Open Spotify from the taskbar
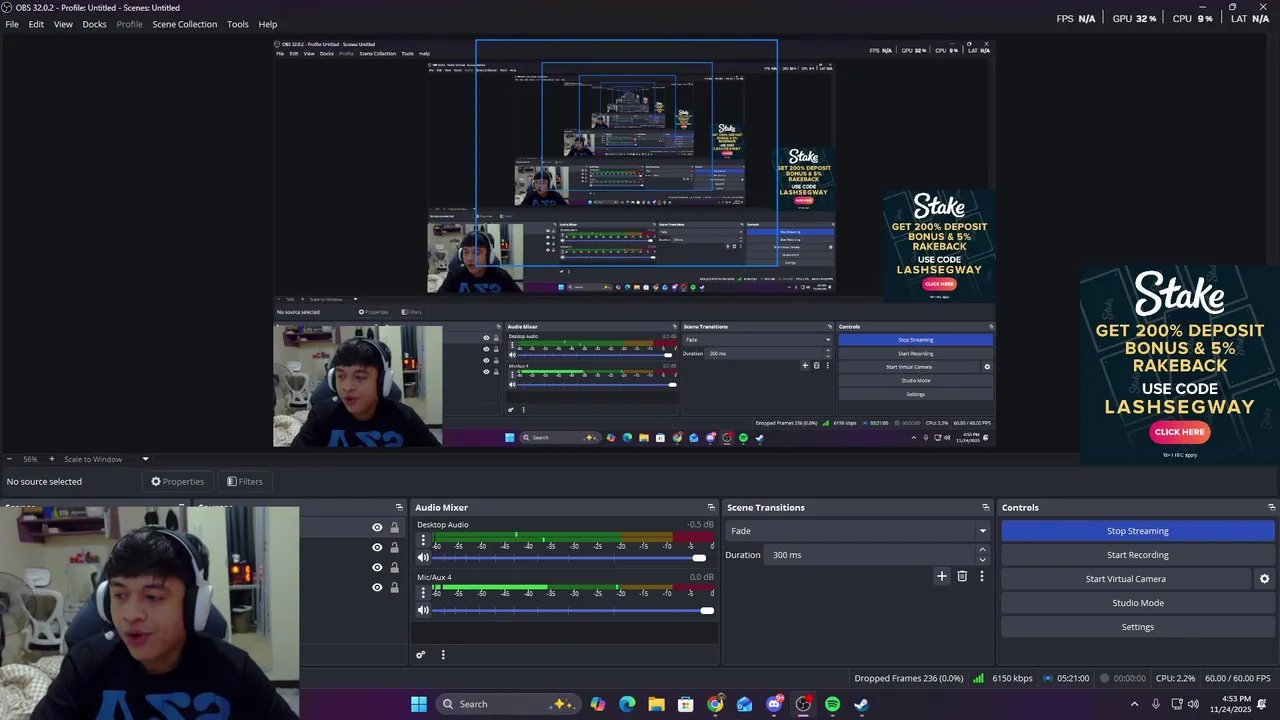 point(832,704)
